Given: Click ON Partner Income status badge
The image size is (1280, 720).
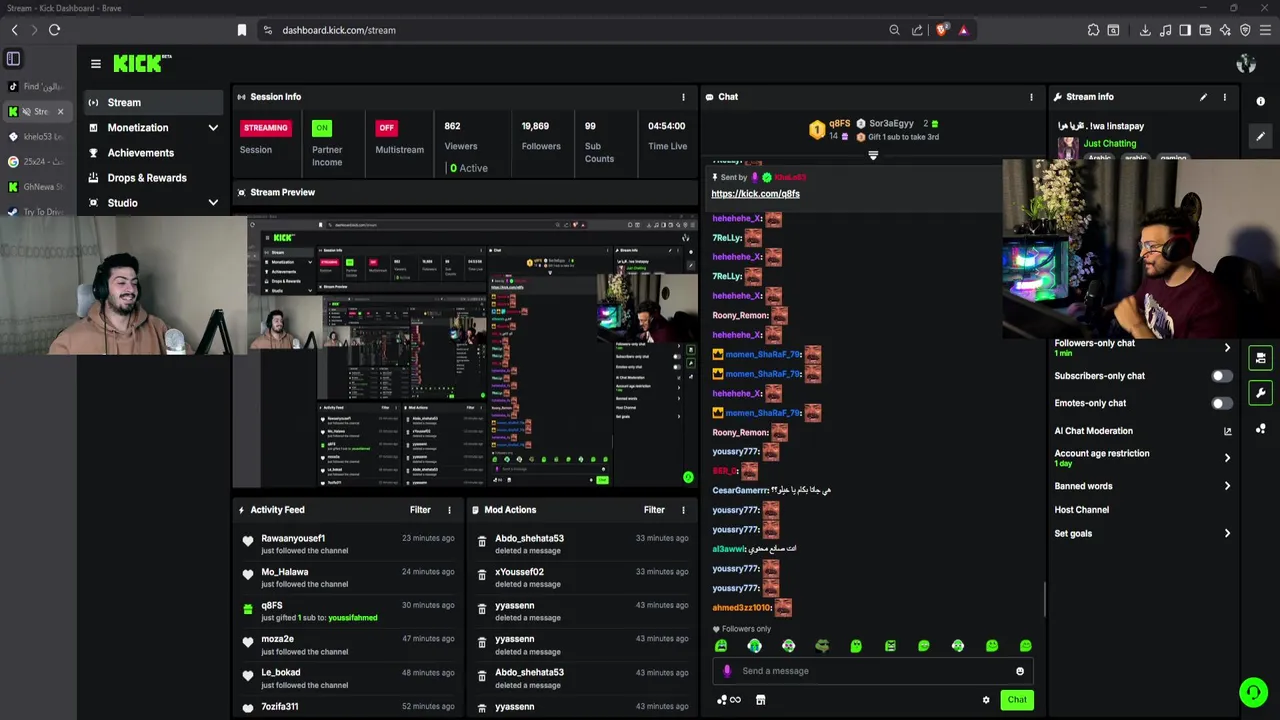Looking at the screenshot, I should point(321,128).
